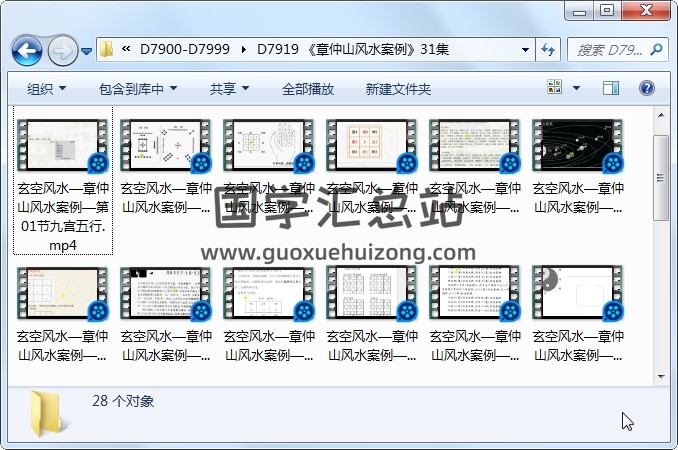Click the folder icon in the address bar

(107, 49)
